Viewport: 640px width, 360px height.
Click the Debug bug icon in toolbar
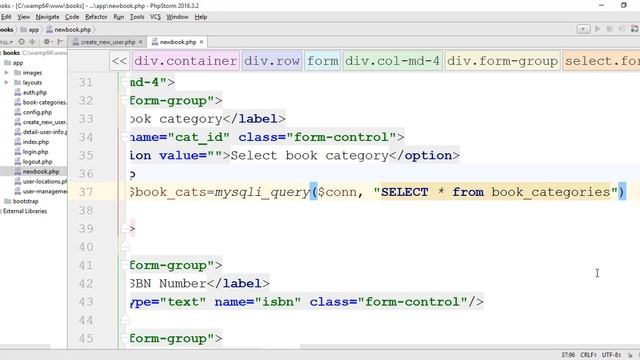[609, 29]
